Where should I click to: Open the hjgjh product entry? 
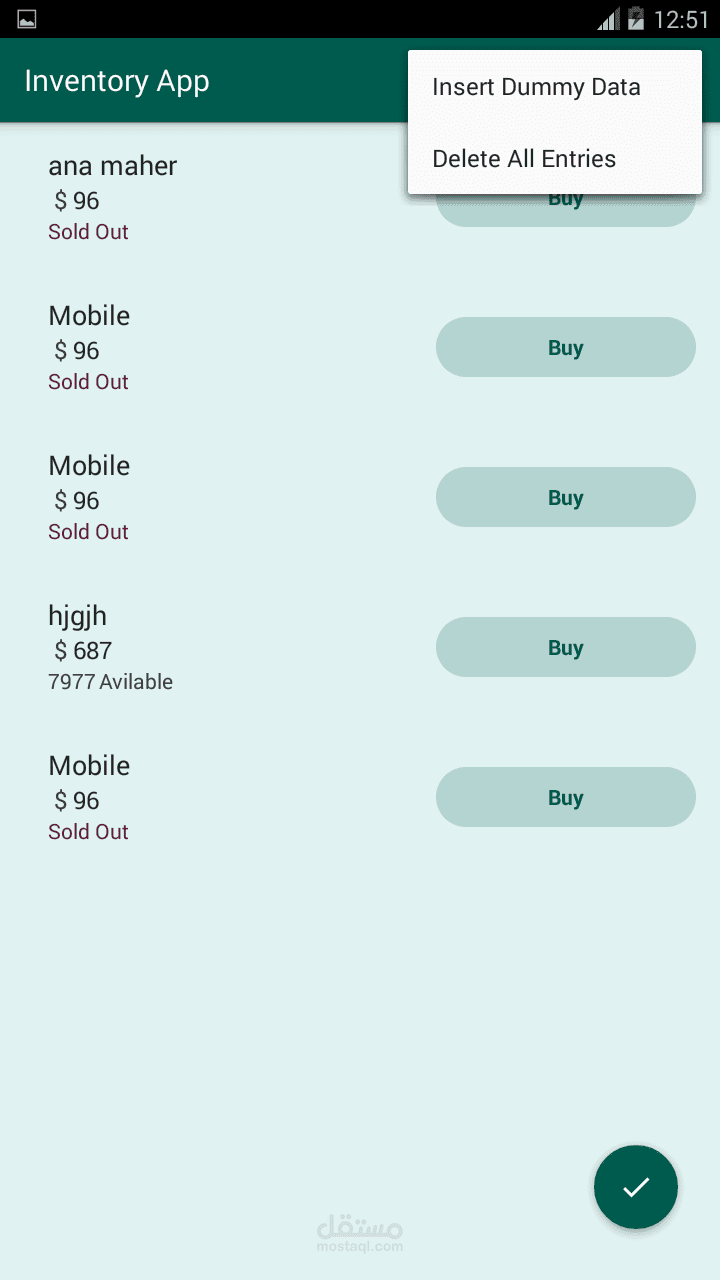click(78, 616)
